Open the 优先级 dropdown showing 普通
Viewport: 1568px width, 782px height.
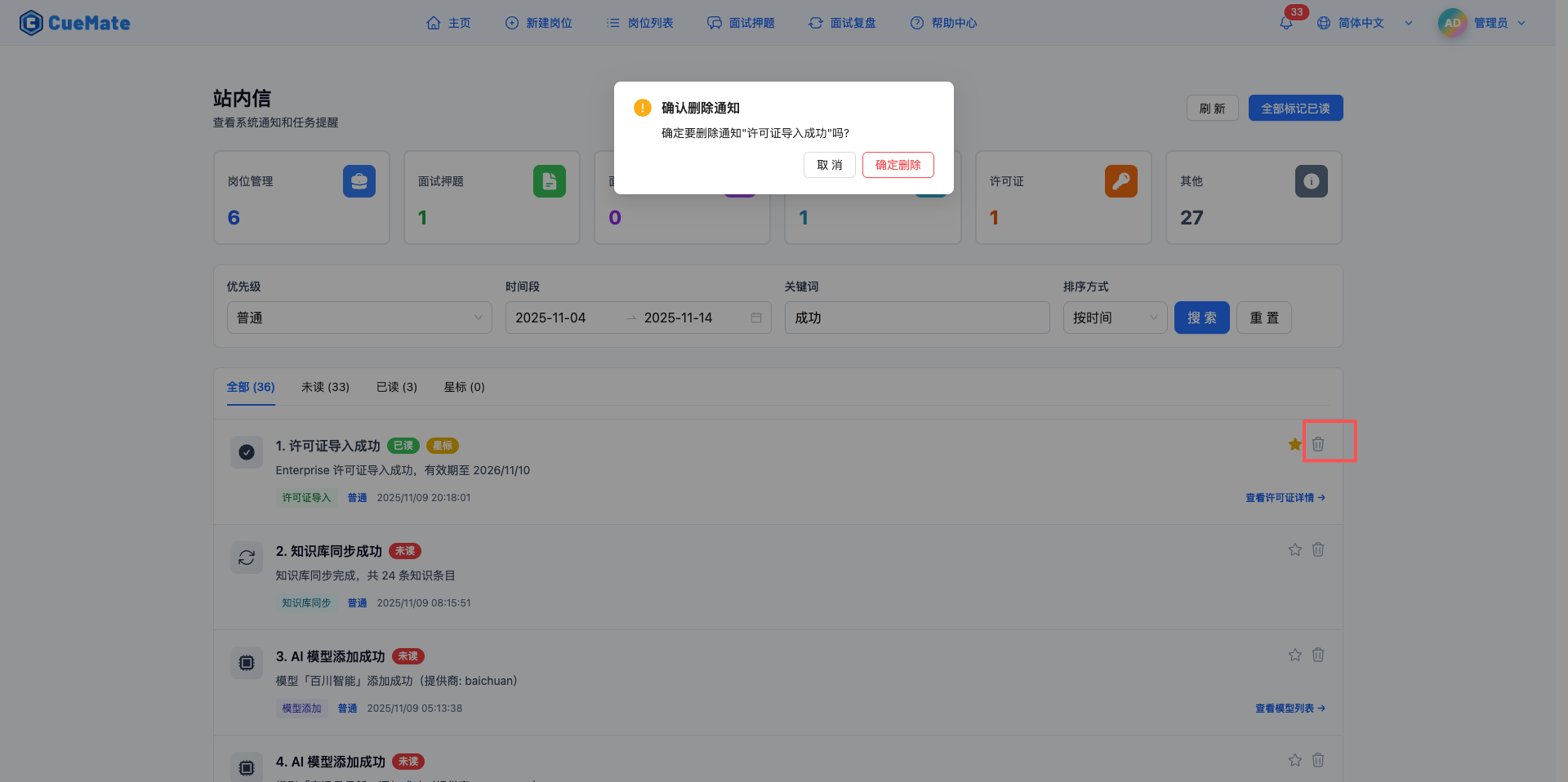pyautogui.click(x=359, y=318)
